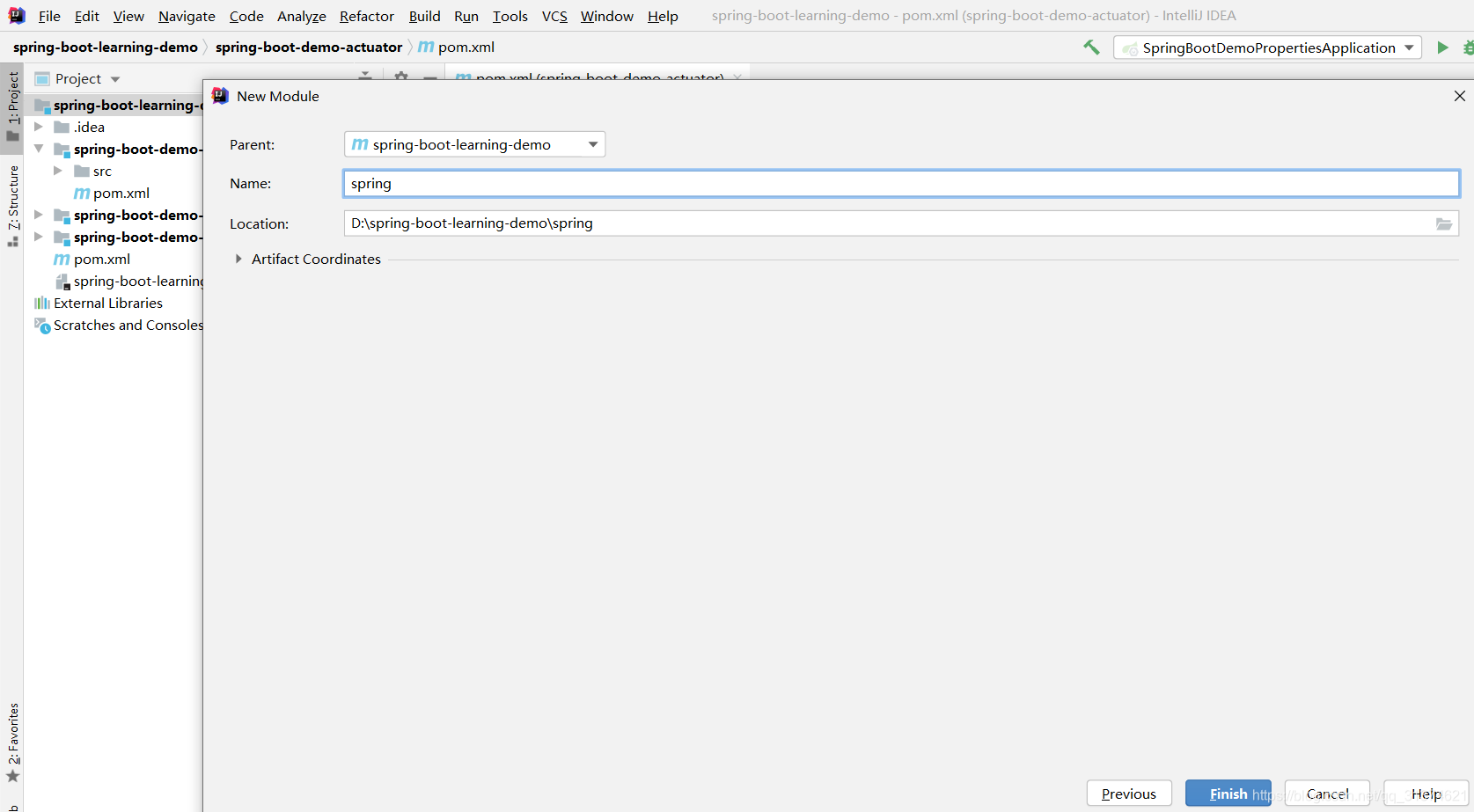Screen dimensions: 1474x812
Task: Open the SpringBootDemoPropertiesApplication run configuration dropdown
Action: click(1411, 48)
